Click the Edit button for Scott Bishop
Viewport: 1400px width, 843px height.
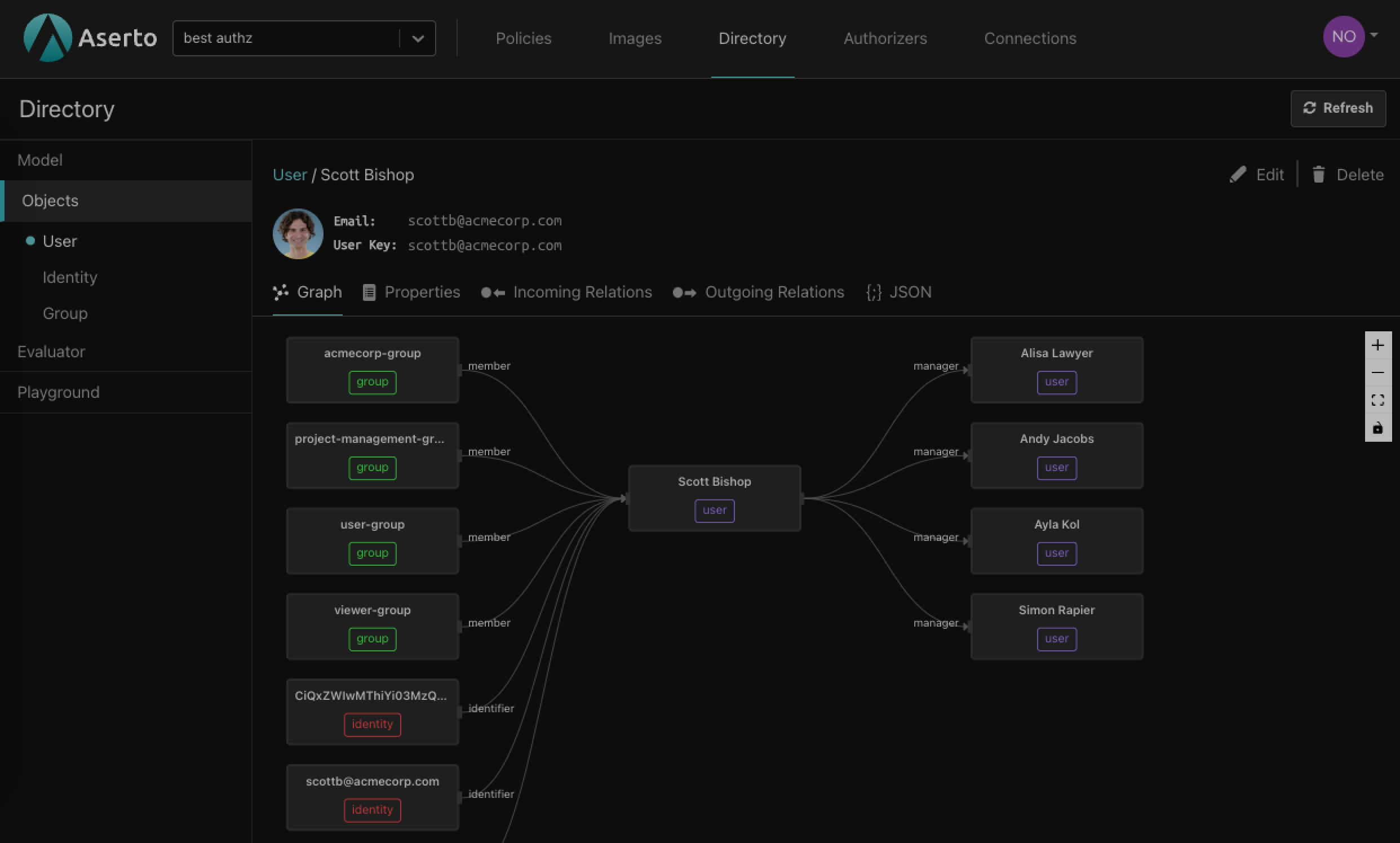point(1257,174)
